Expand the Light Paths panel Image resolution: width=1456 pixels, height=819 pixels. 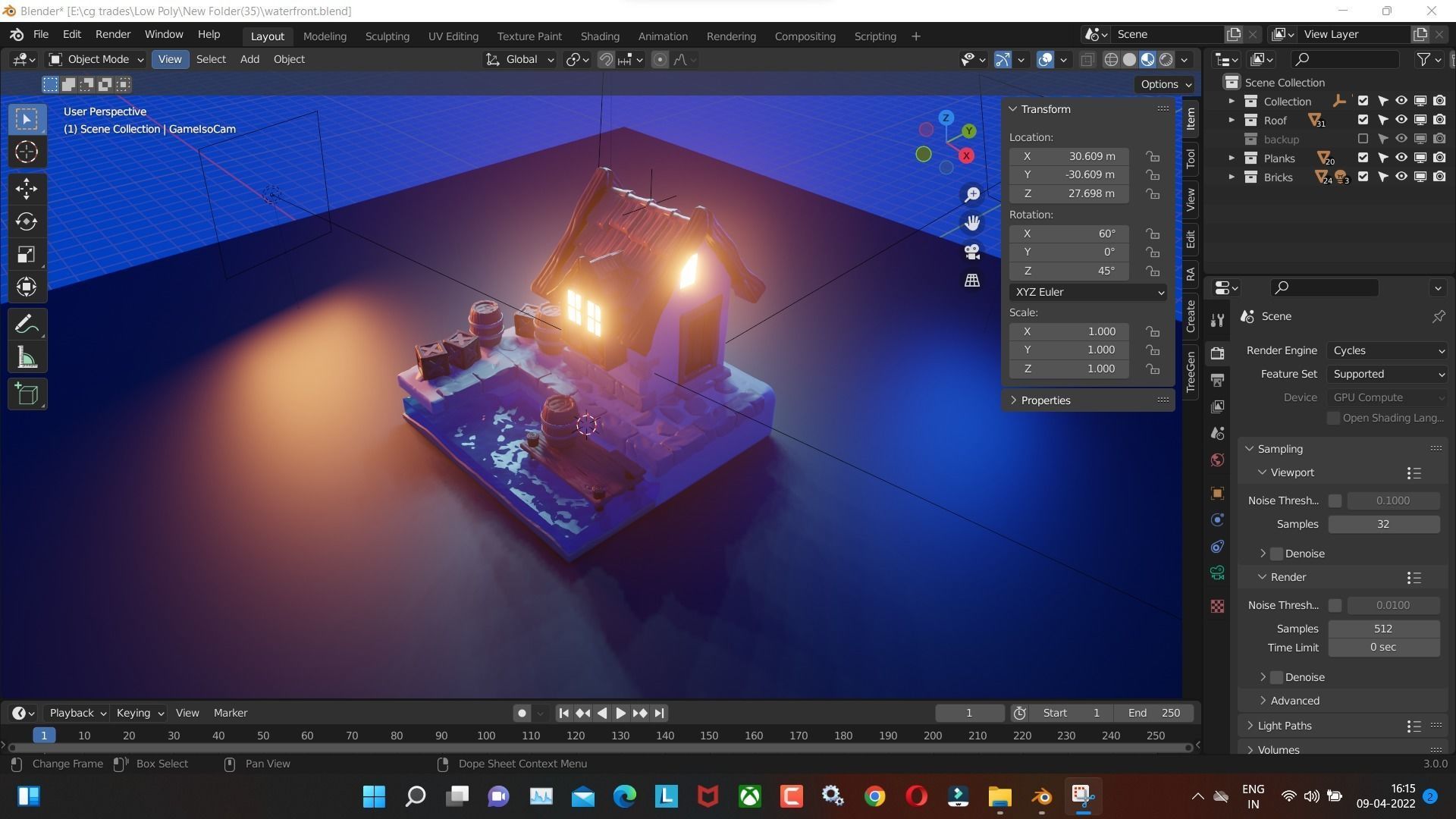(x=1284, y=726)
